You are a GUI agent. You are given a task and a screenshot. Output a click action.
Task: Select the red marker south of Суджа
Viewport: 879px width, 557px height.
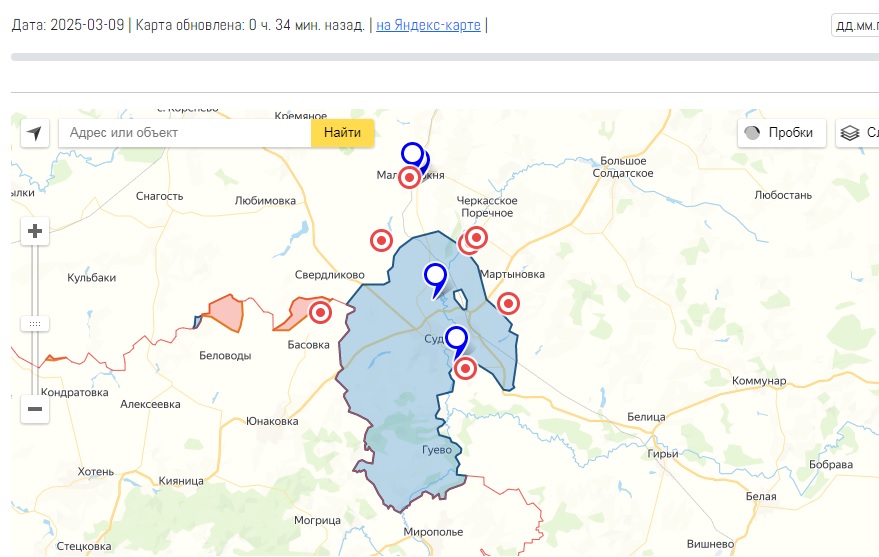tap(465, 368)
